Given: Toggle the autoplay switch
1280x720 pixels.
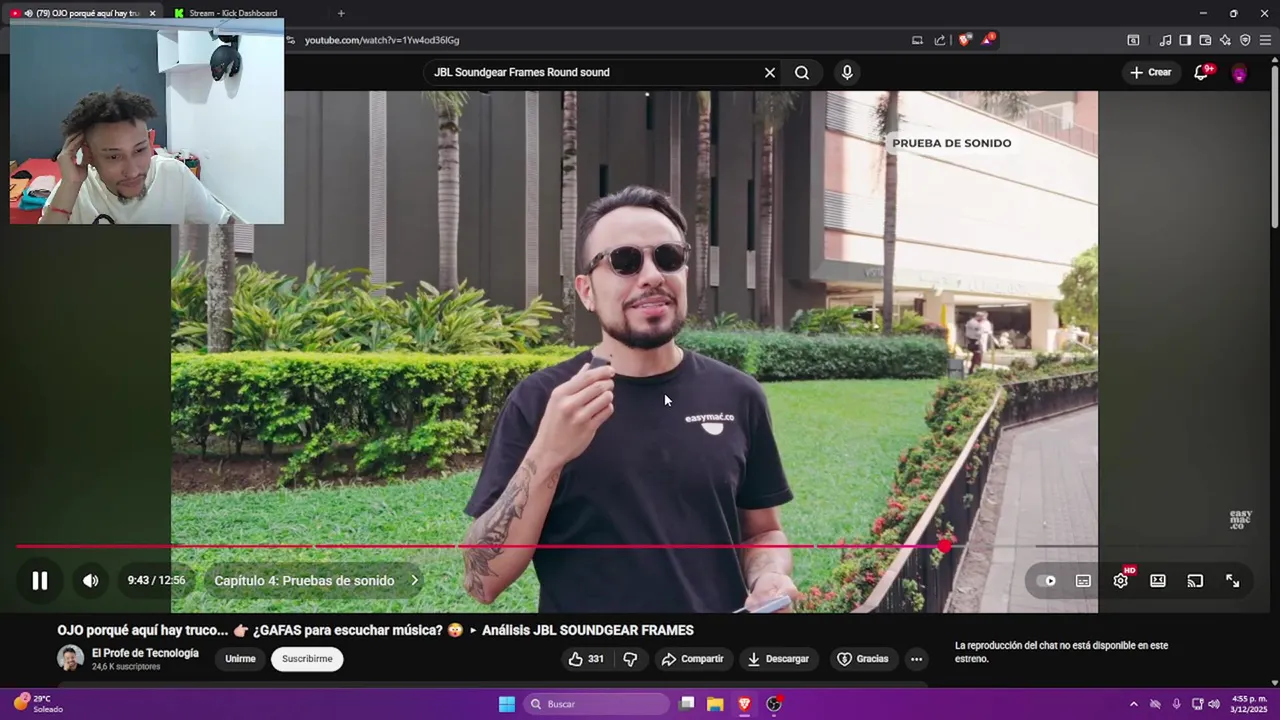Looking at the screenshot, I should click(1046, 581).
